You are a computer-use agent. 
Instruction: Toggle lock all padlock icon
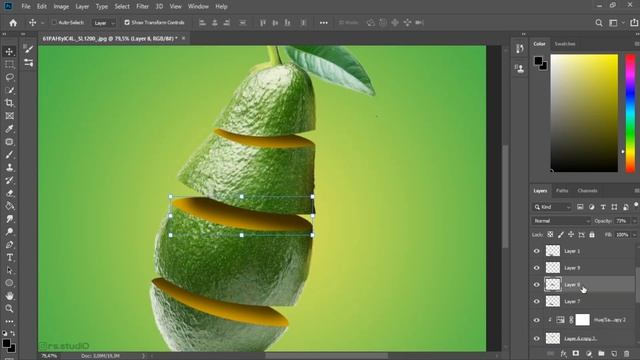pyautogui.click(x=592, y=235)
